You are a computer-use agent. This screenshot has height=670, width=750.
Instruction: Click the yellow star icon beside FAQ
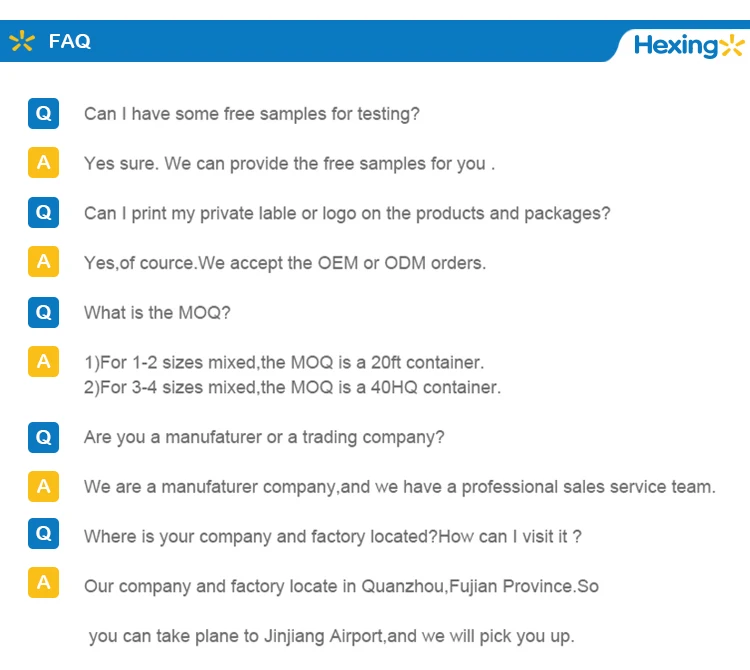pos(21,41)
